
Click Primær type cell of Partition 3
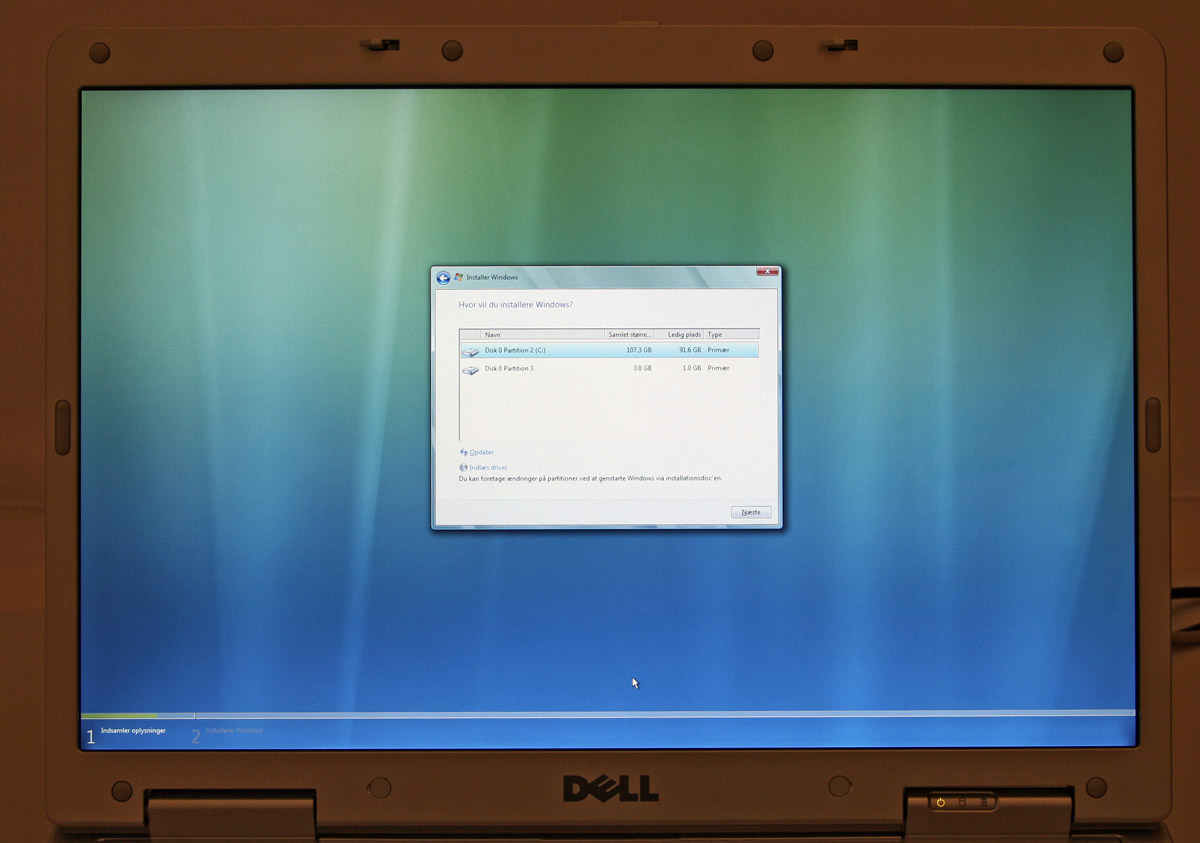coord(719,369)
